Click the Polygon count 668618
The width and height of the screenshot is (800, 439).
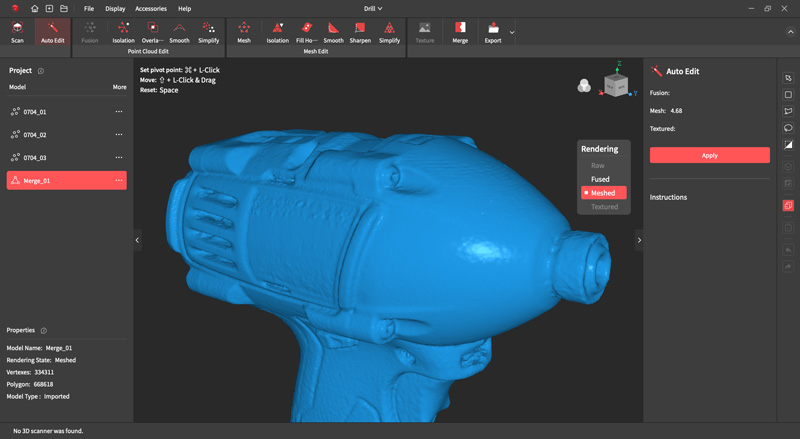(43, 384)
